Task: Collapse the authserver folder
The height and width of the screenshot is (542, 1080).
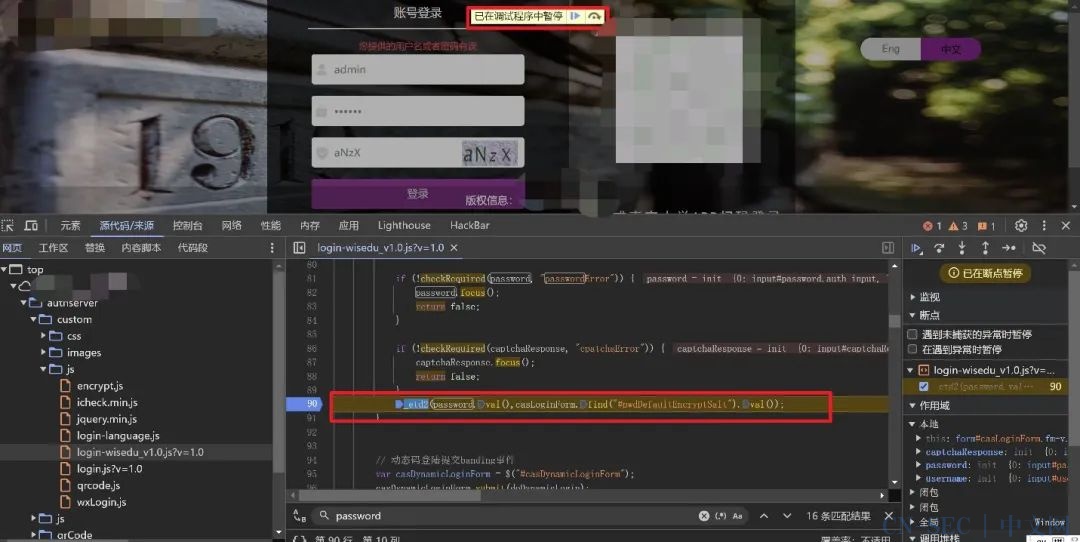Action: point(23,302)
